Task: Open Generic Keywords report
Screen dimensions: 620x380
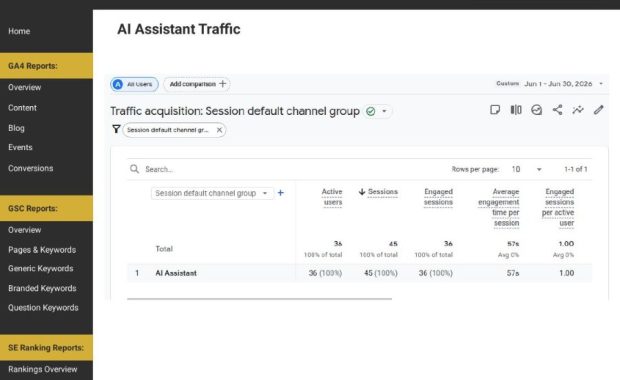Action: tap(41, 268)
